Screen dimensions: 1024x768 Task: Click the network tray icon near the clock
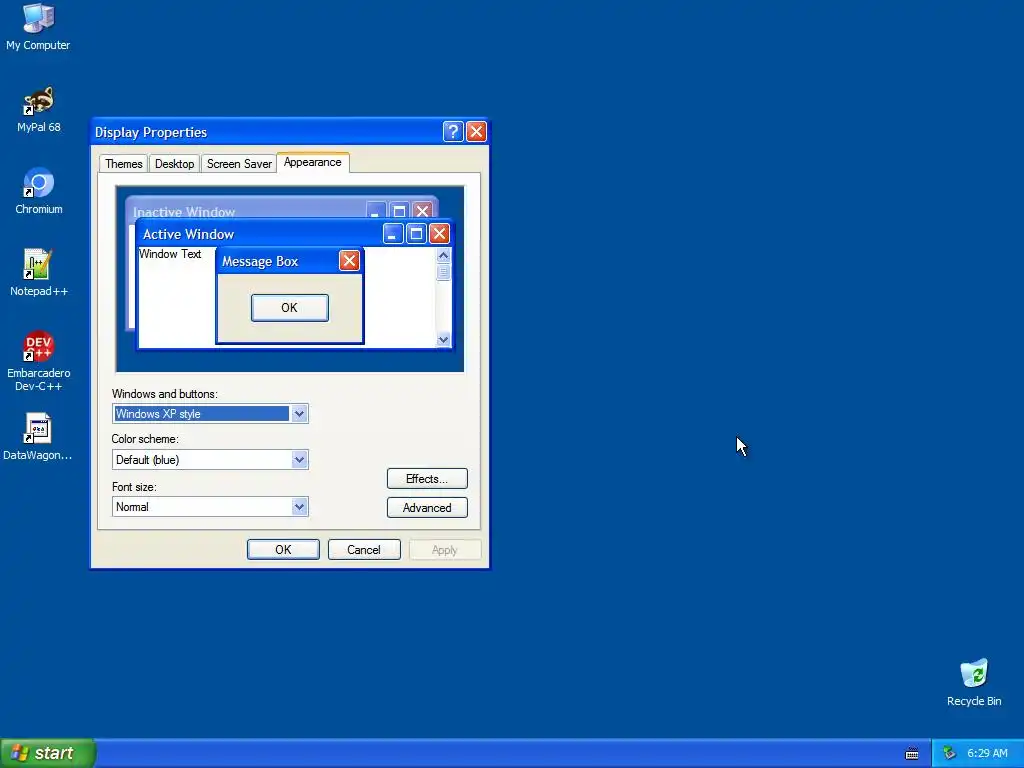[949, 754]
